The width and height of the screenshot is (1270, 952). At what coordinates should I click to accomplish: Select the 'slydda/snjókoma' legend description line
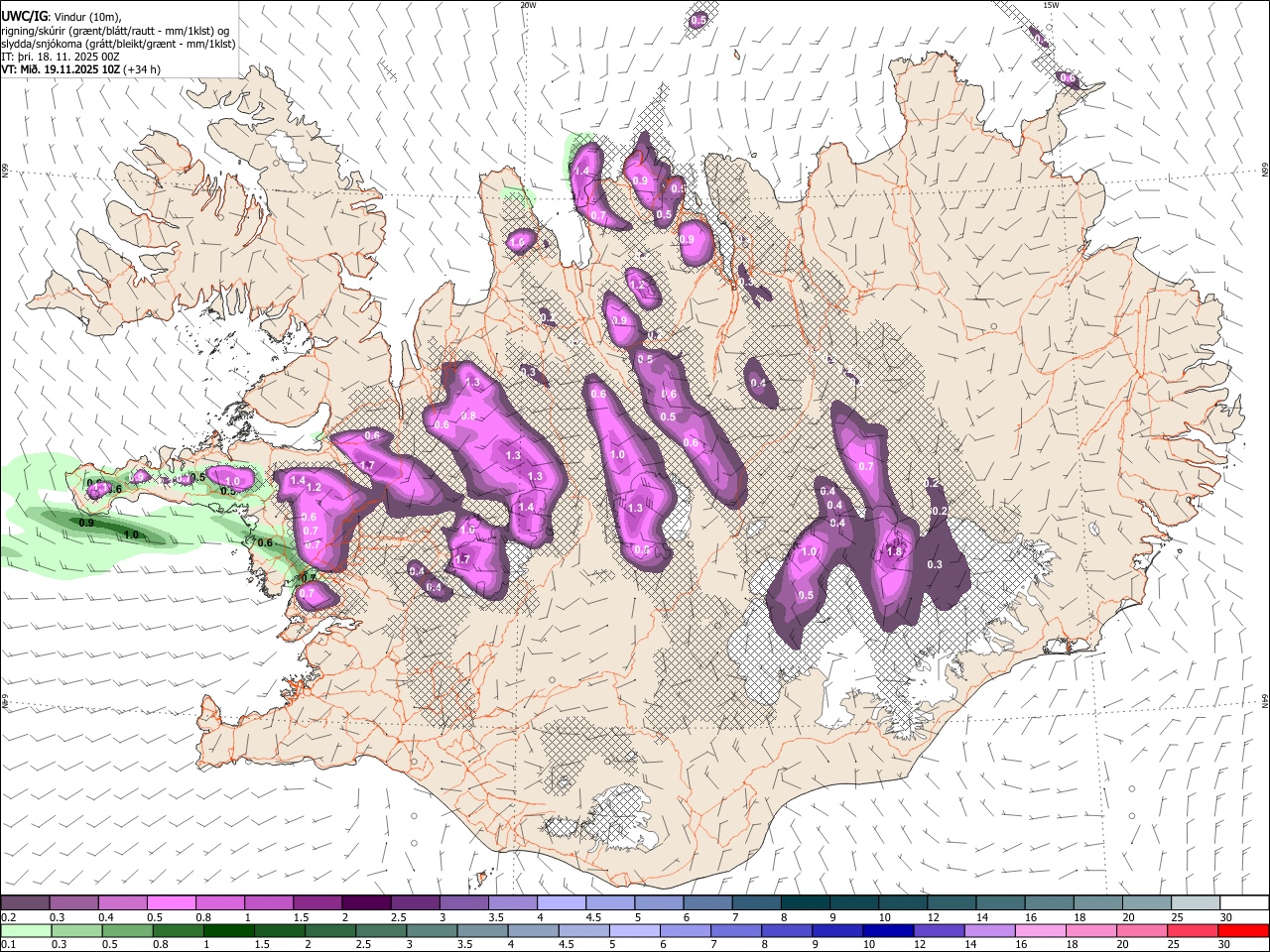coord(118,44)
